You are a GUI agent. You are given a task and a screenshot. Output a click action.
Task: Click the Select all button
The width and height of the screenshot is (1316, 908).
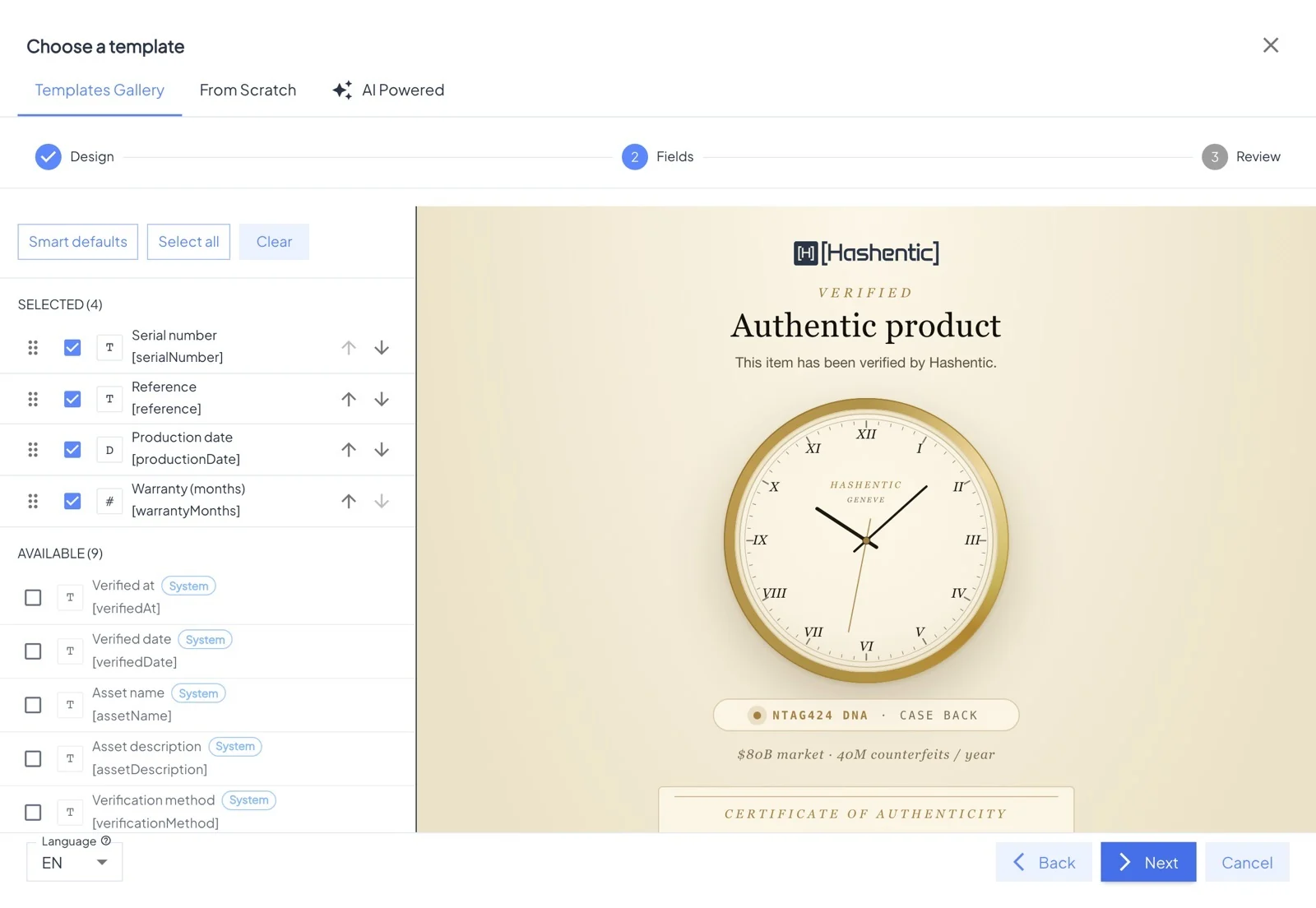pos(188,242)
